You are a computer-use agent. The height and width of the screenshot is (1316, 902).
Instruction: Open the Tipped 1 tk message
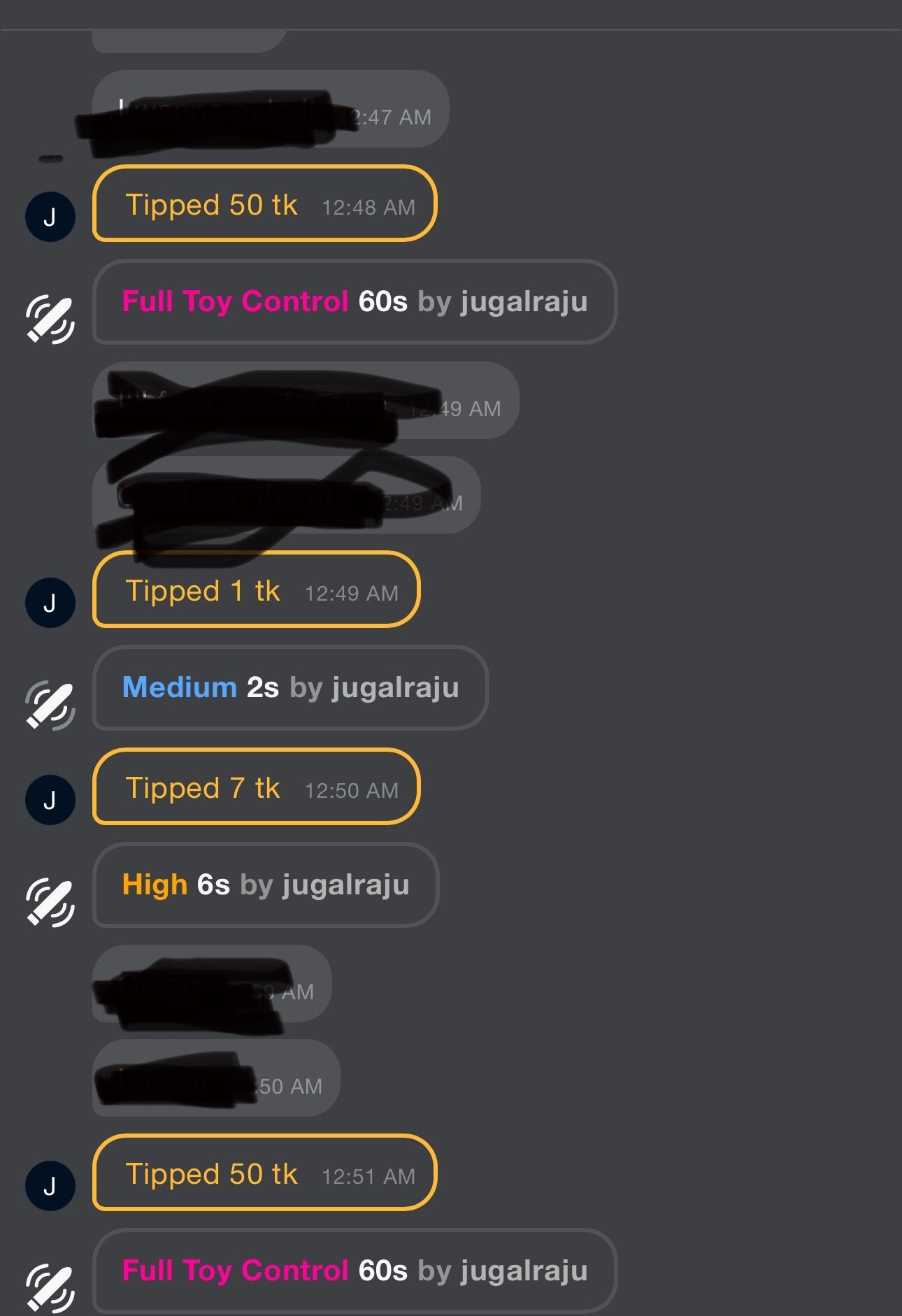256,589
